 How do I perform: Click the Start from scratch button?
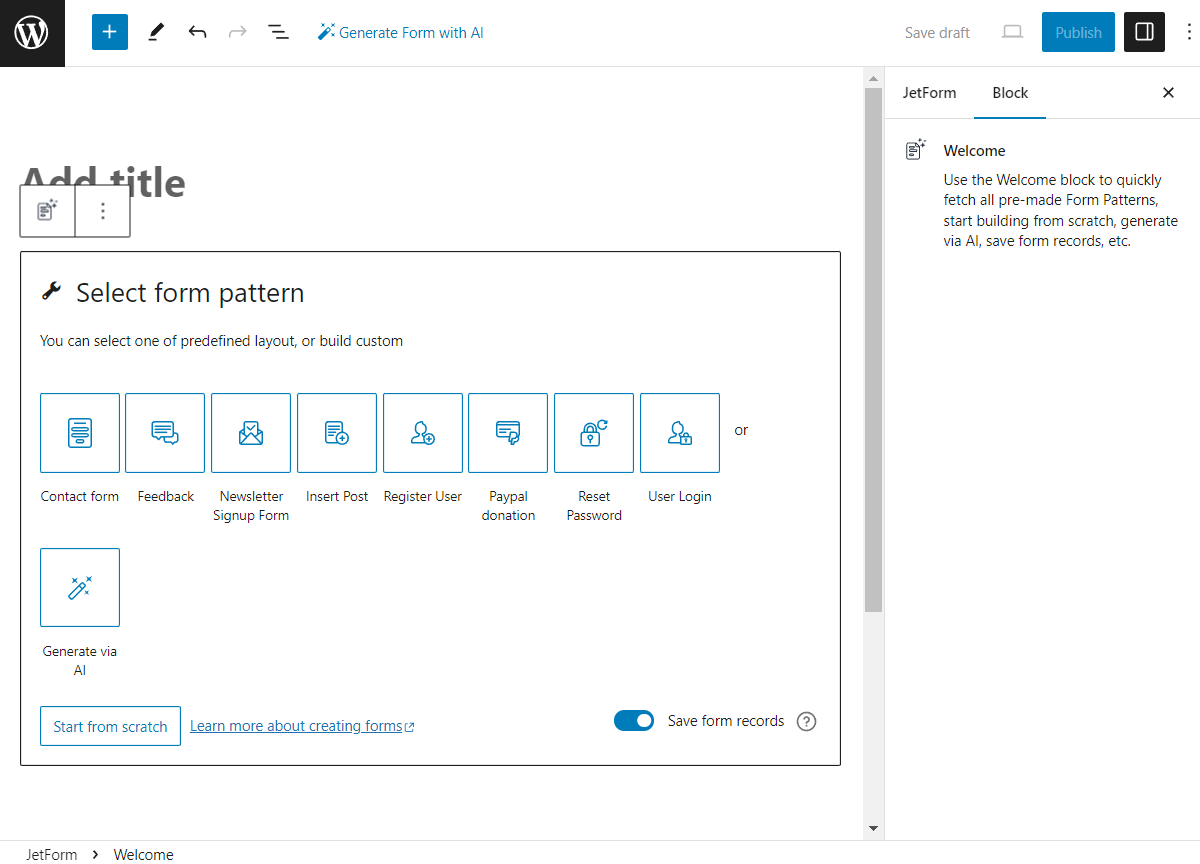(110, 727)
